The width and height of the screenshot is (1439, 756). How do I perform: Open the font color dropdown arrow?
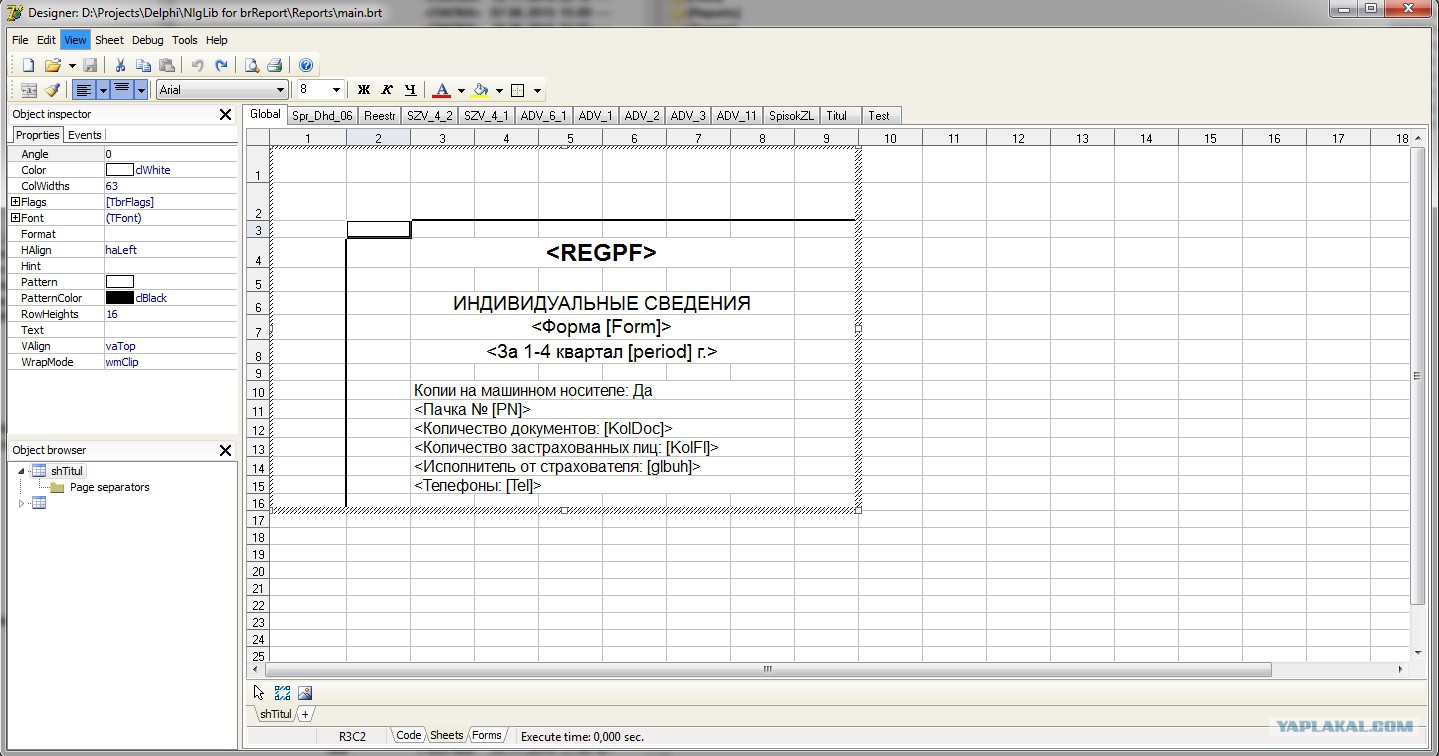(461, 90)
